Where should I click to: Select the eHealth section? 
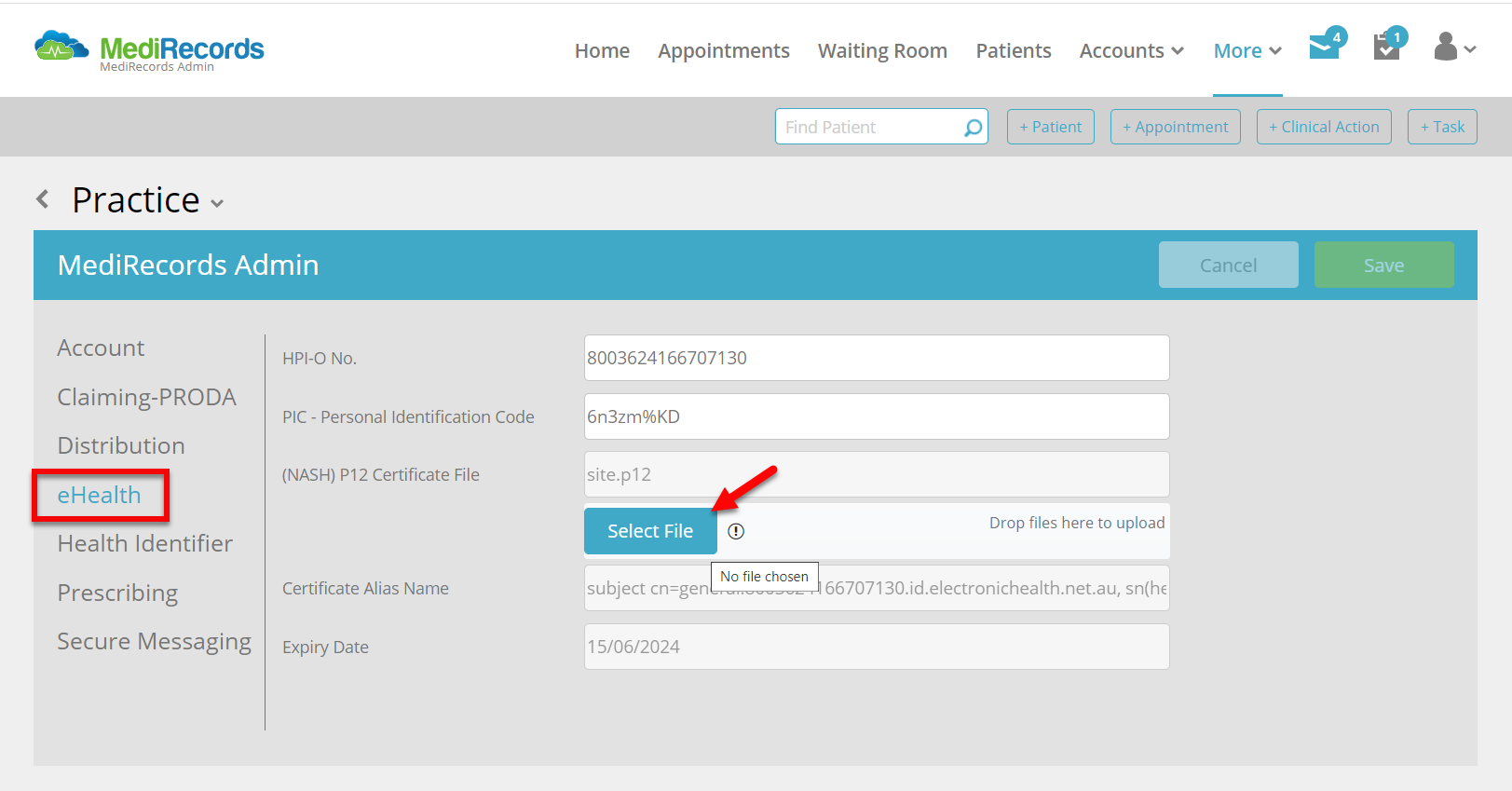tap(99, 495)
